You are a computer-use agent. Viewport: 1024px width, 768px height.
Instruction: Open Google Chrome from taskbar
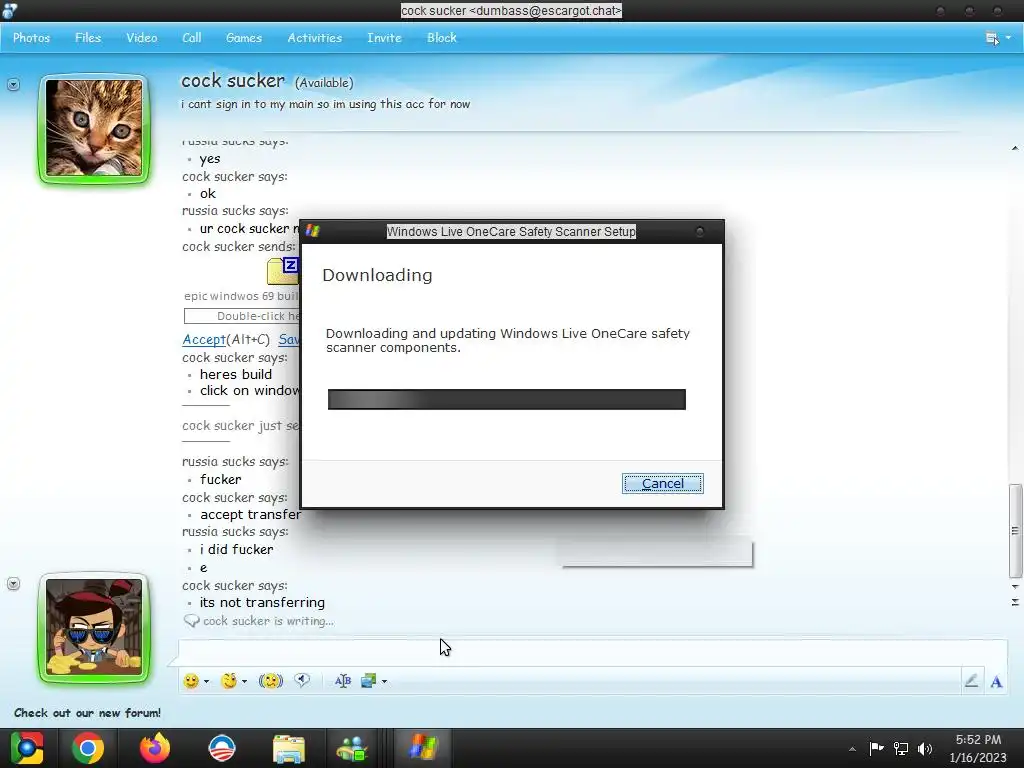pos(88,748)
